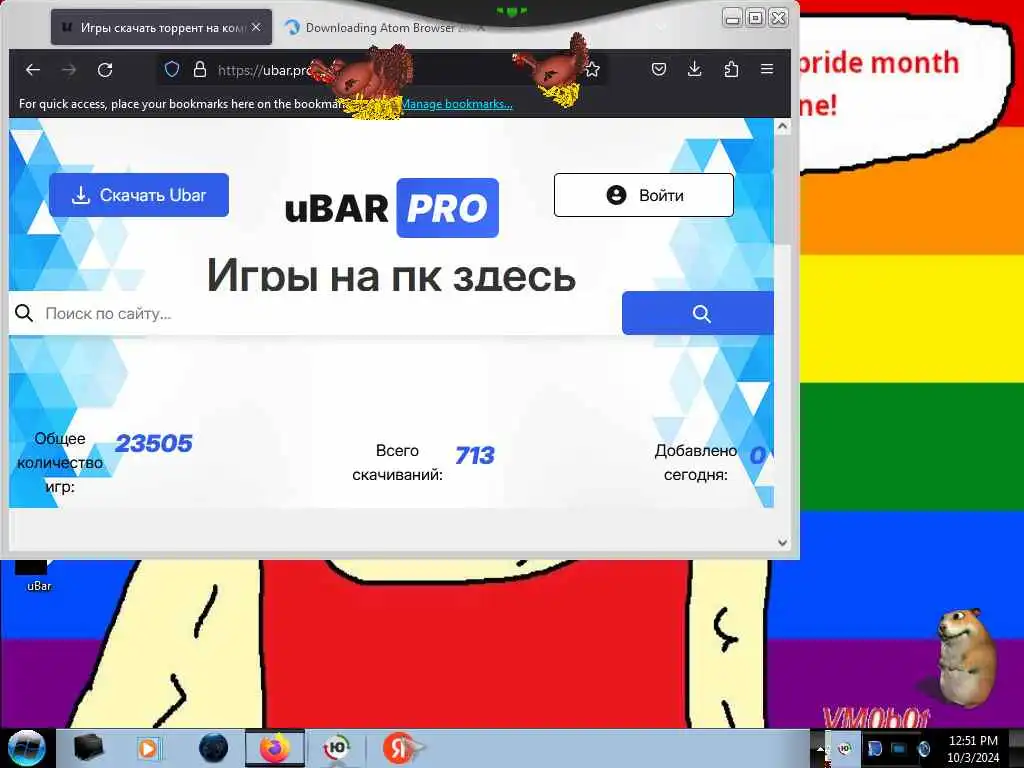The image size is (1024, 768).
Task: Open the uBar desktop shortcut
Action: click(38, 575)
